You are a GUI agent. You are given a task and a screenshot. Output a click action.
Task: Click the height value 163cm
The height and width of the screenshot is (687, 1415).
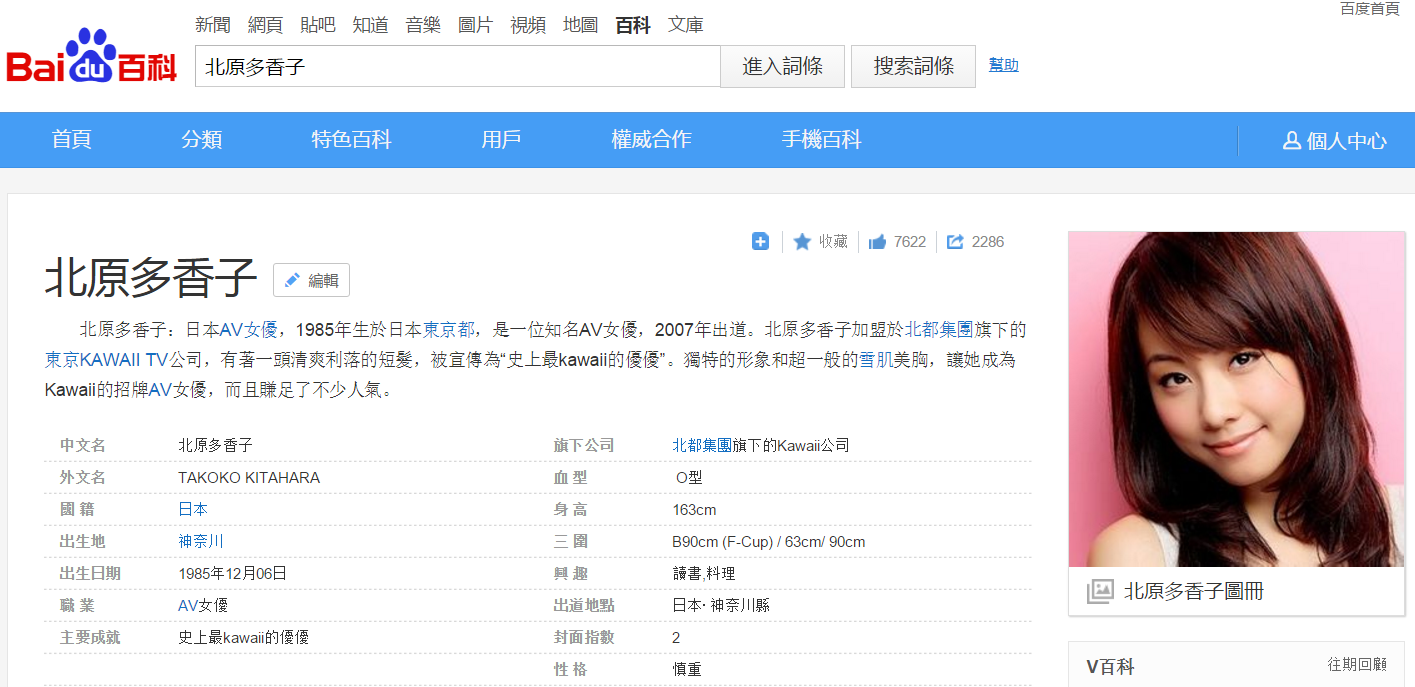click(x=695, y=509)
